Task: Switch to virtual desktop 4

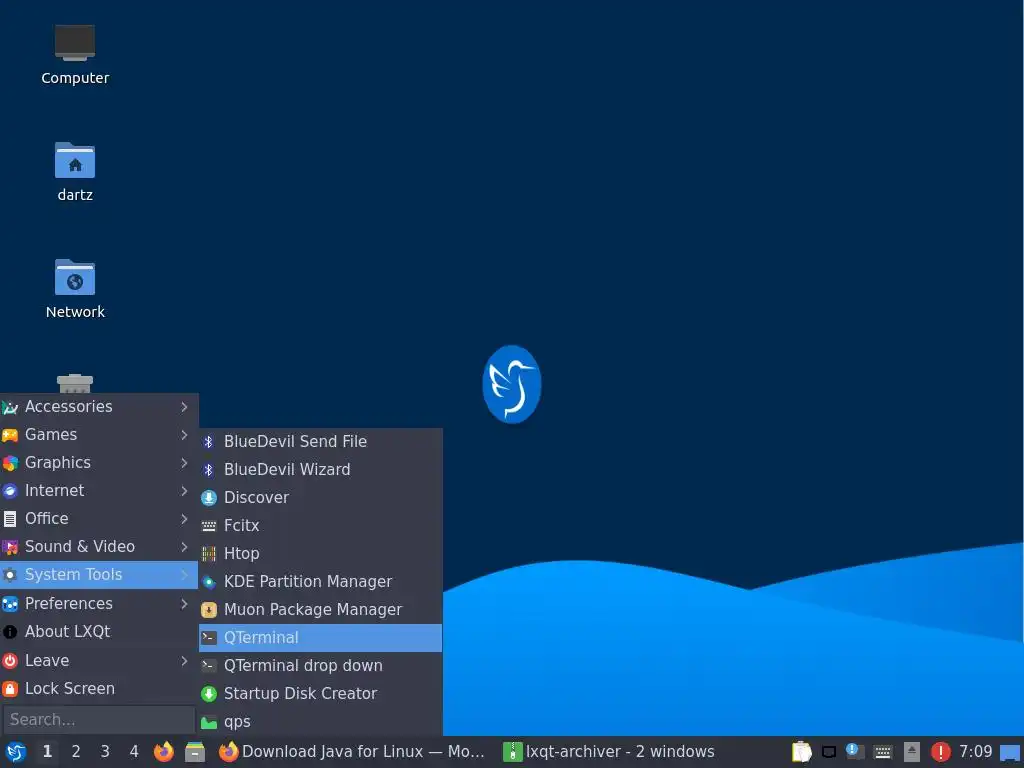Action: pyautogui.click(x=134, y=752)
